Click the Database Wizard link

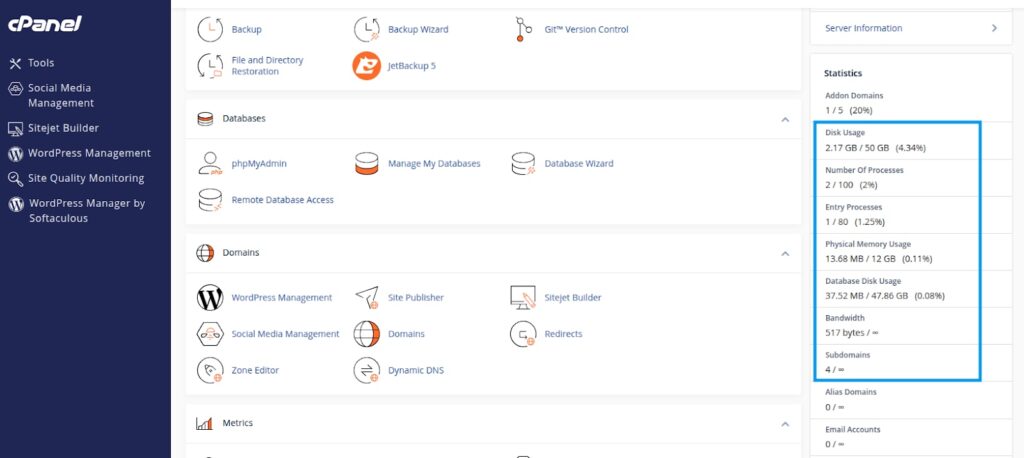pos(579,163)
